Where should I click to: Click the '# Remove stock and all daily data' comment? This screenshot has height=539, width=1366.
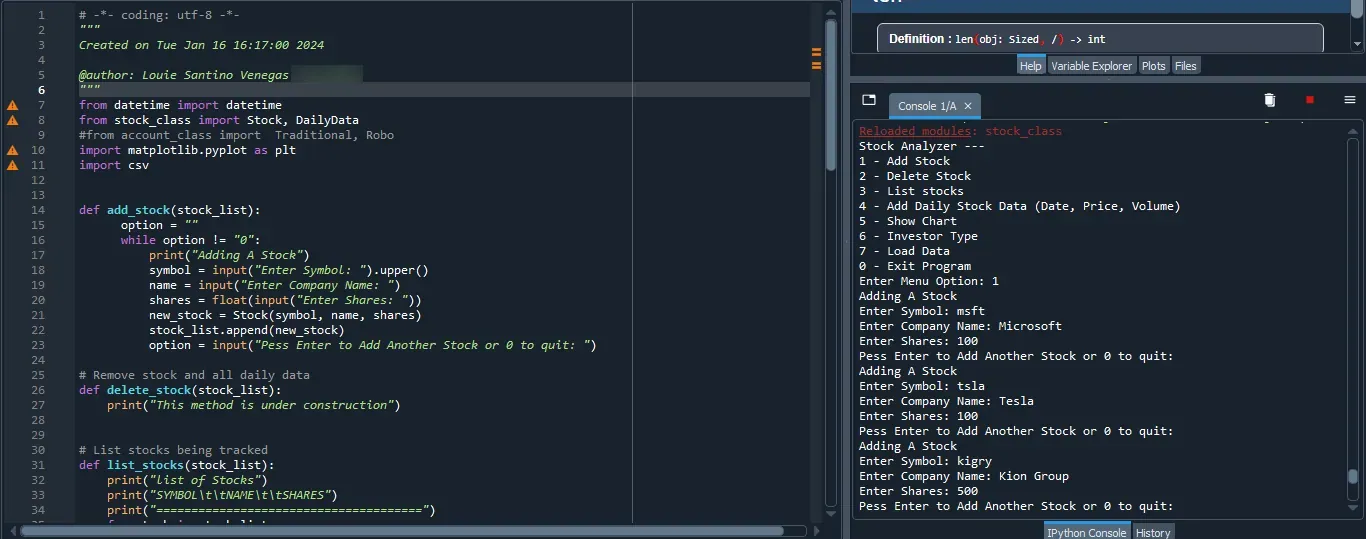click(194, 375)
